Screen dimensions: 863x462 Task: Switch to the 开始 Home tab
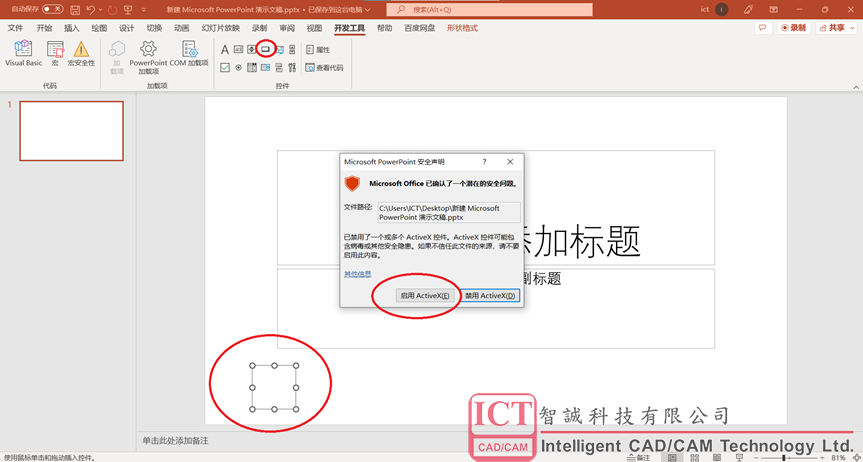click(x=44, y=28)
